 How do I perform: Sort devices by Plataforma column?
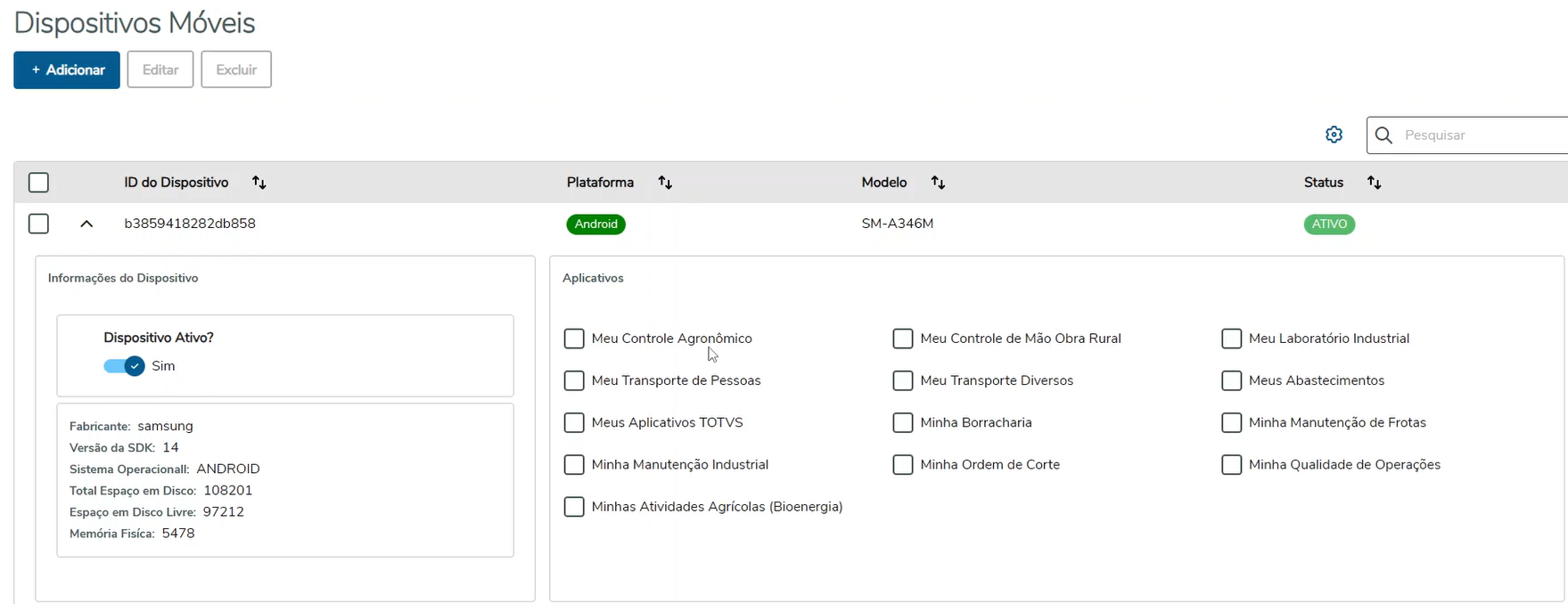[x=665, y=183]
